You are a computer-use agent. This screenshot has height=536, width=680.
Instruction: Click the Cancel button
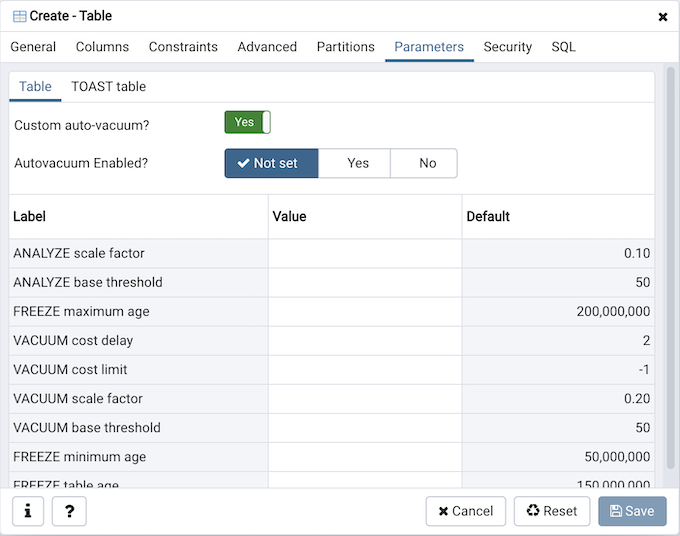[x=465, y=511]
